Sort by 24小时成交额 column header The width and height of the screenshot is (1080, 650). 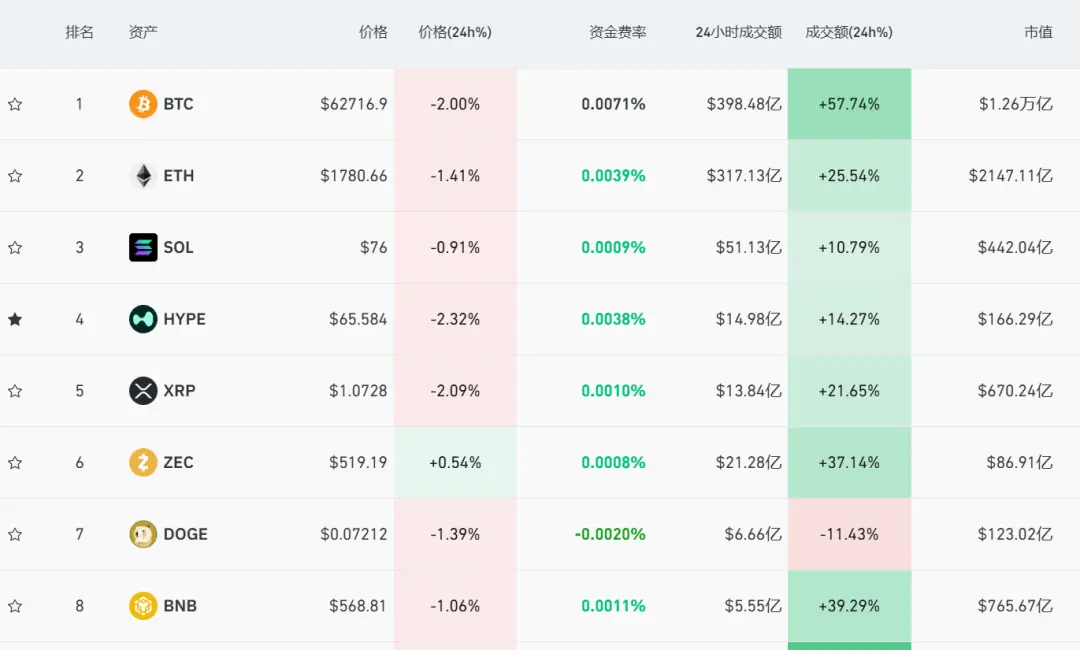(738, 32)
